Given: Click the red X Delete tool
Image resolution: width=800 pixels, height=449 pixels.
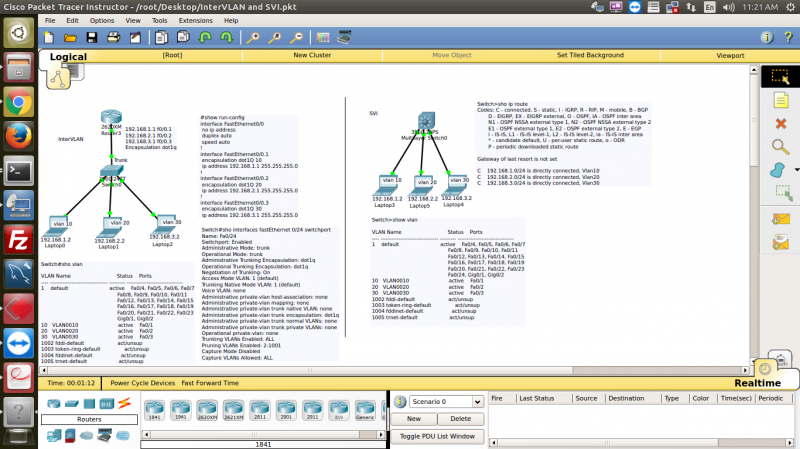Looking at the screenshot, I should (780, 123).
